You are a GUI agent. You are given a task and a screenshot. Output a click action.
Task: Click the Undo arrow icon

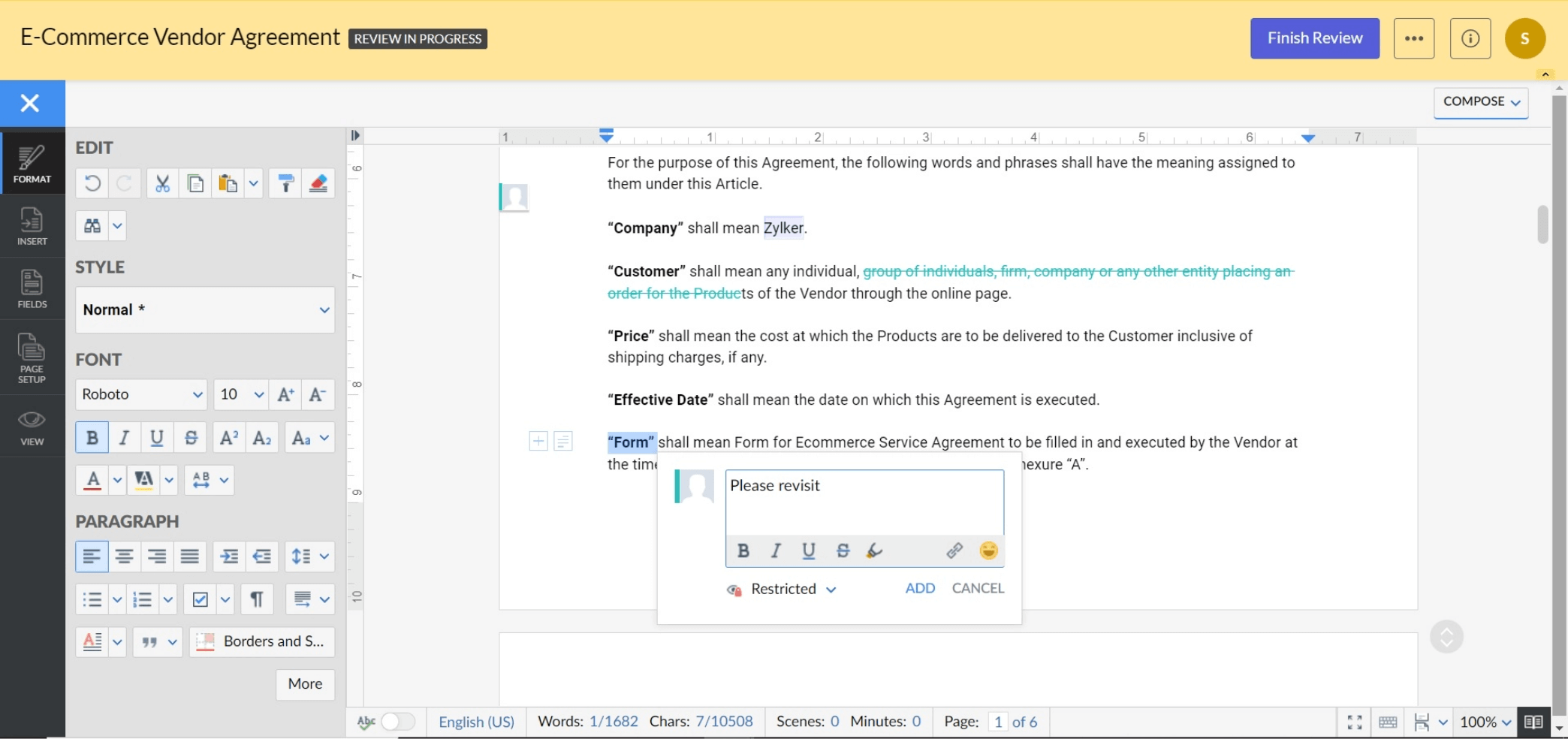[x=92, y=183]
